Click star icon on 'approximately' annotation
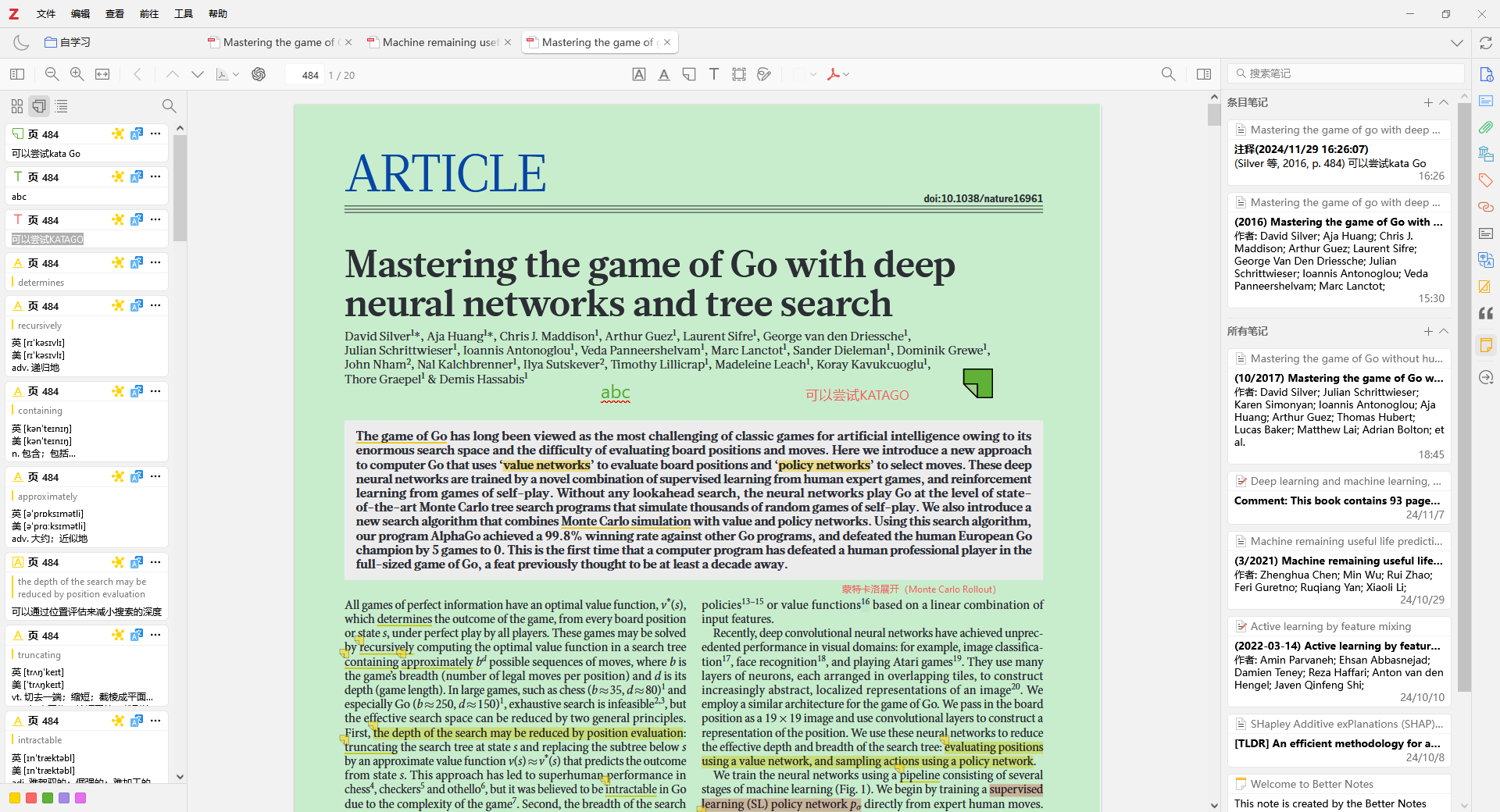The height and width of the screenshot is (812, 1500). [x=118, y=476]
